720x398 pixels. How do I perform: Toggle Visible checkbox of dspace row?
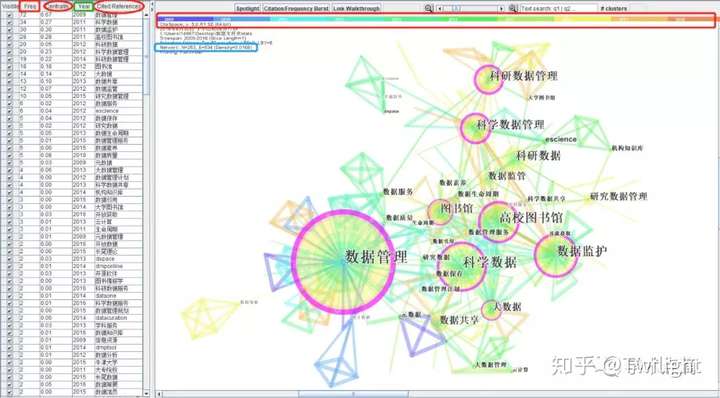(10, 258)
